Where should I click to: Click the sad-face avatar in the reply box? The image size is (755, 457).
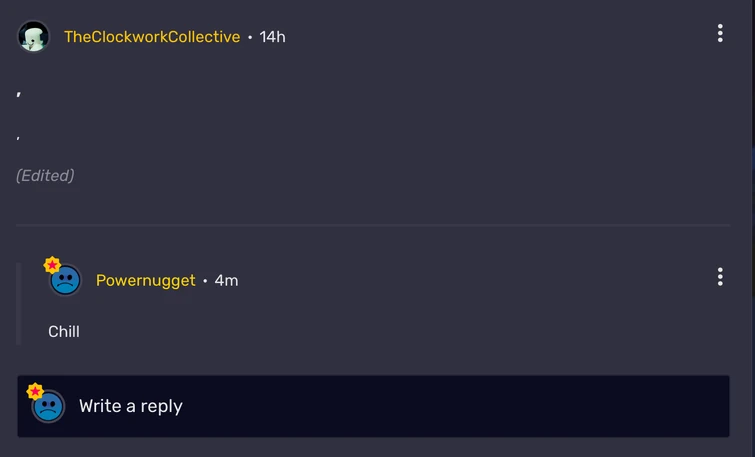pyautogui.click(x=49, y=407)
